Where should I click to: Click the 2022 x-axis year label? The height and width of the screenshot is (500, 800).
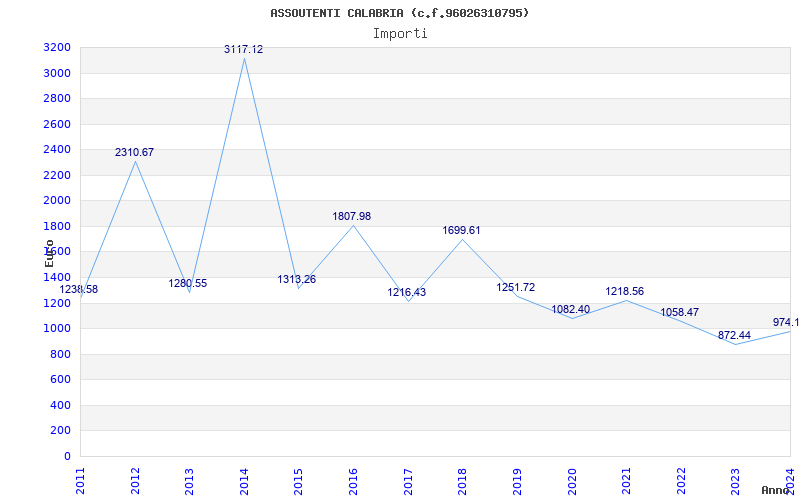pyautogui.click(x=681, y=481)
